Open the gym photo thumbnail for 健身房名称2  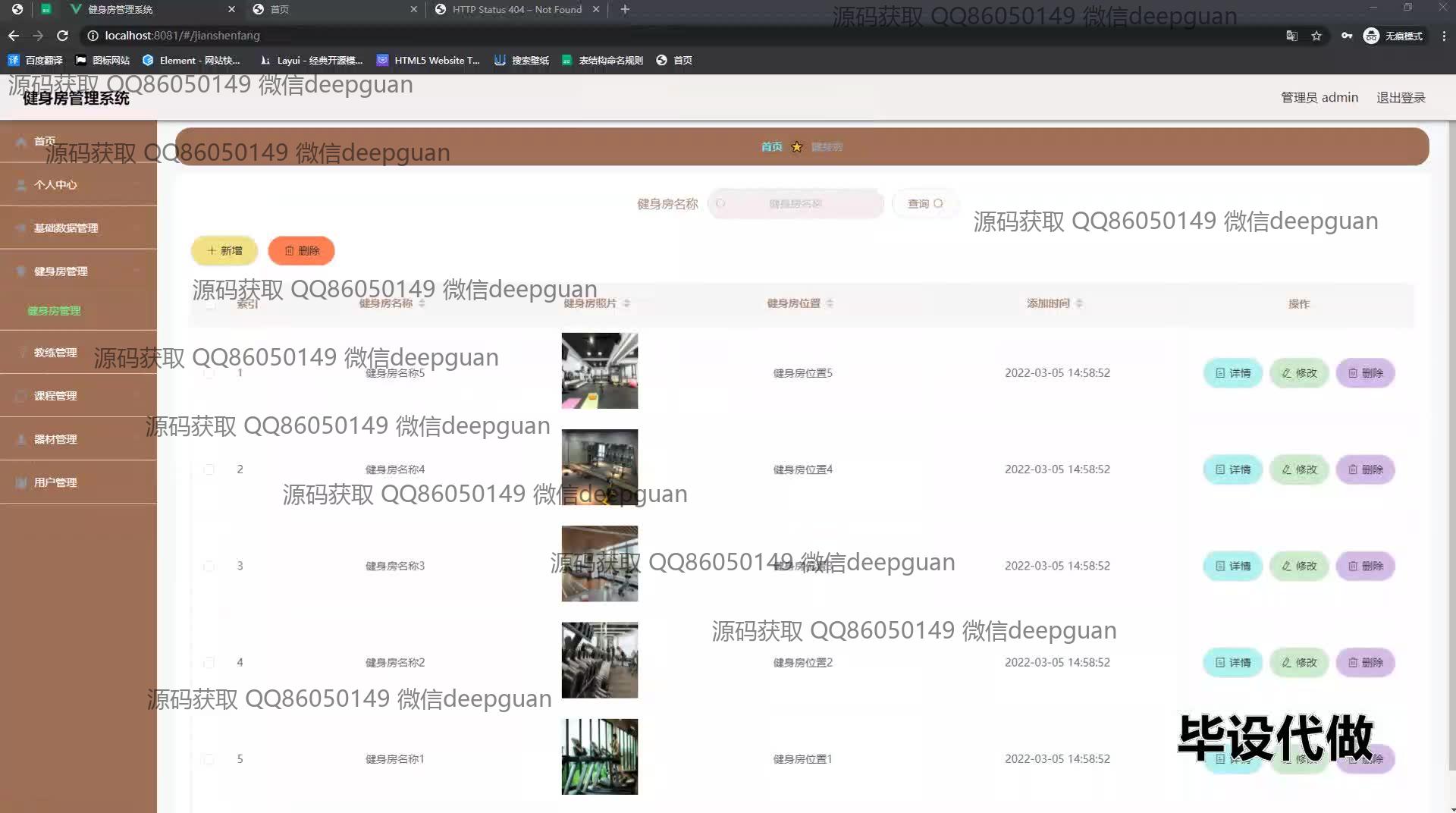click(x=599, y=660)
